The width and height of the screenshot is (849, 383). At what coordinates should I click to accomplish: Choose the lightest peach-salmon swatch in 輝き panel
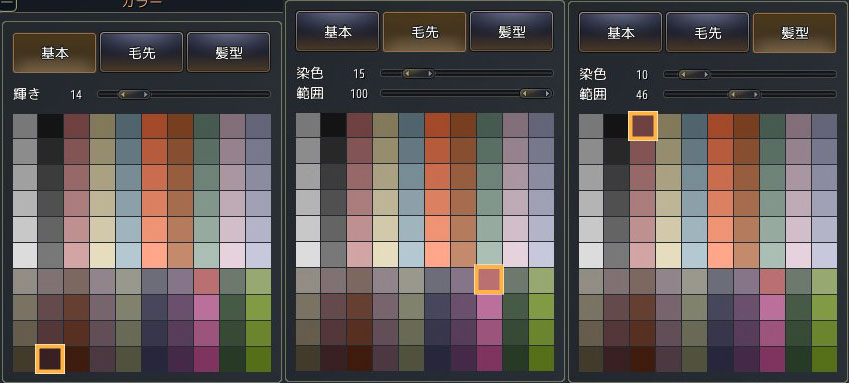click(154, 255)
